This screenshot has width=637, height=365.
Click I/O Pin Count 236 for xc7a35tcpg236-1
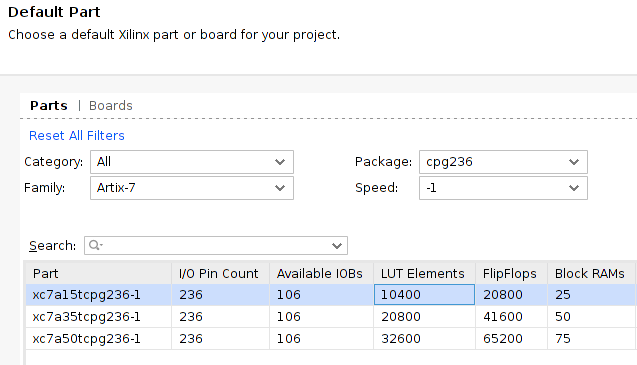[221, 317]
